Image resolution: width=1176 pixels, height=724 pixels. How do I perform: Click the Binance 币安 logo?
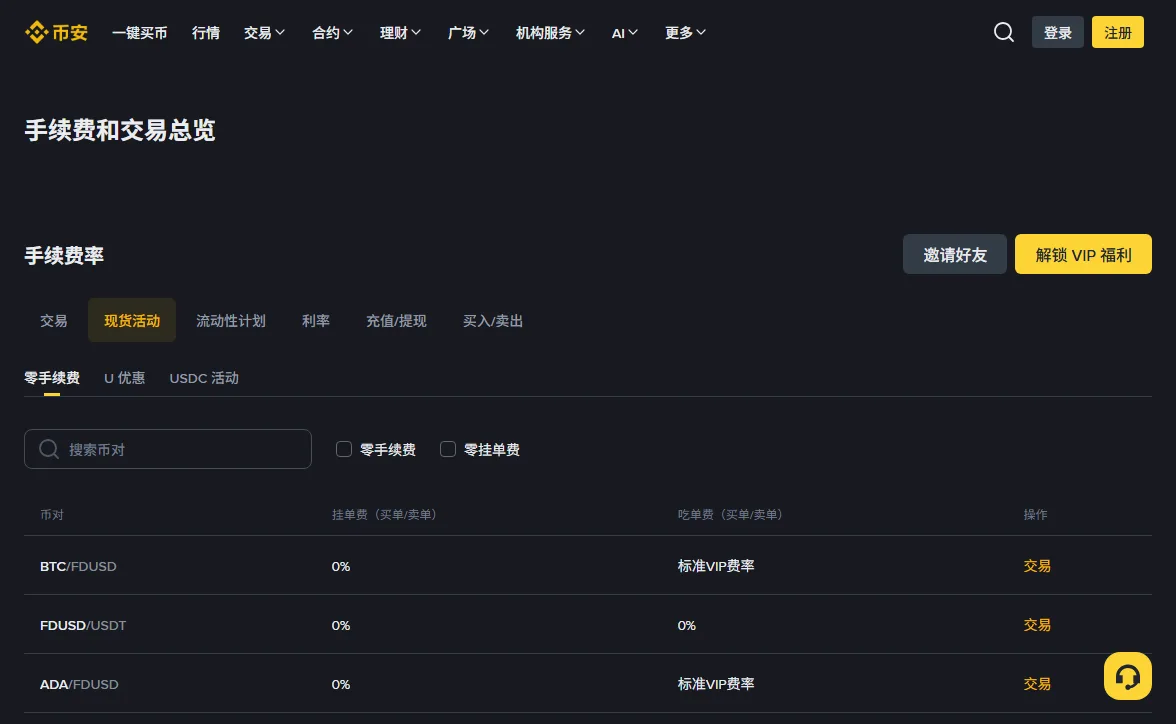click(x=56, y=32)
